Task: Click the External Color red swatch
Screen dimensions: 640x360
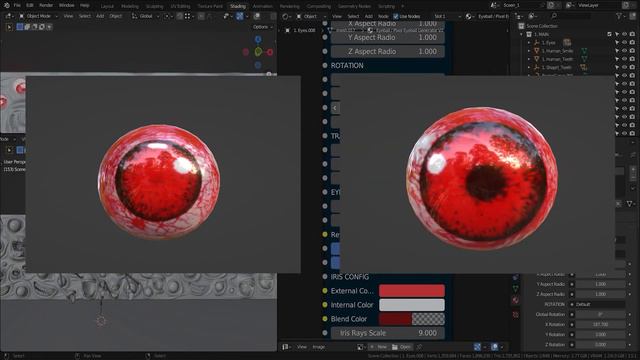Action: 411,291
